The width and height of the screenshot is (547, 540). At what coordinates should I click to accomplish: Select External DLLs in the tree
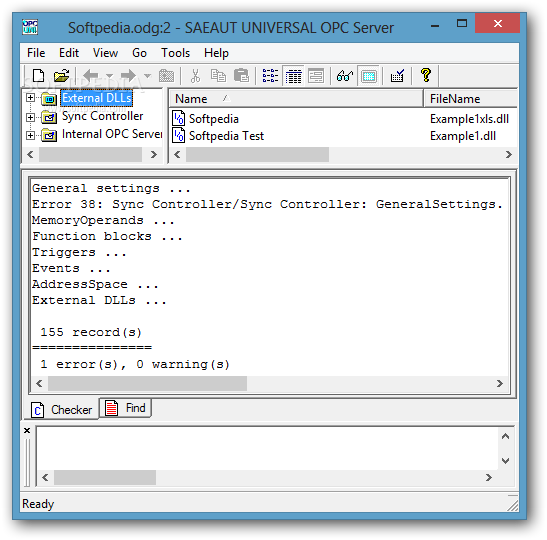[97, 98]
